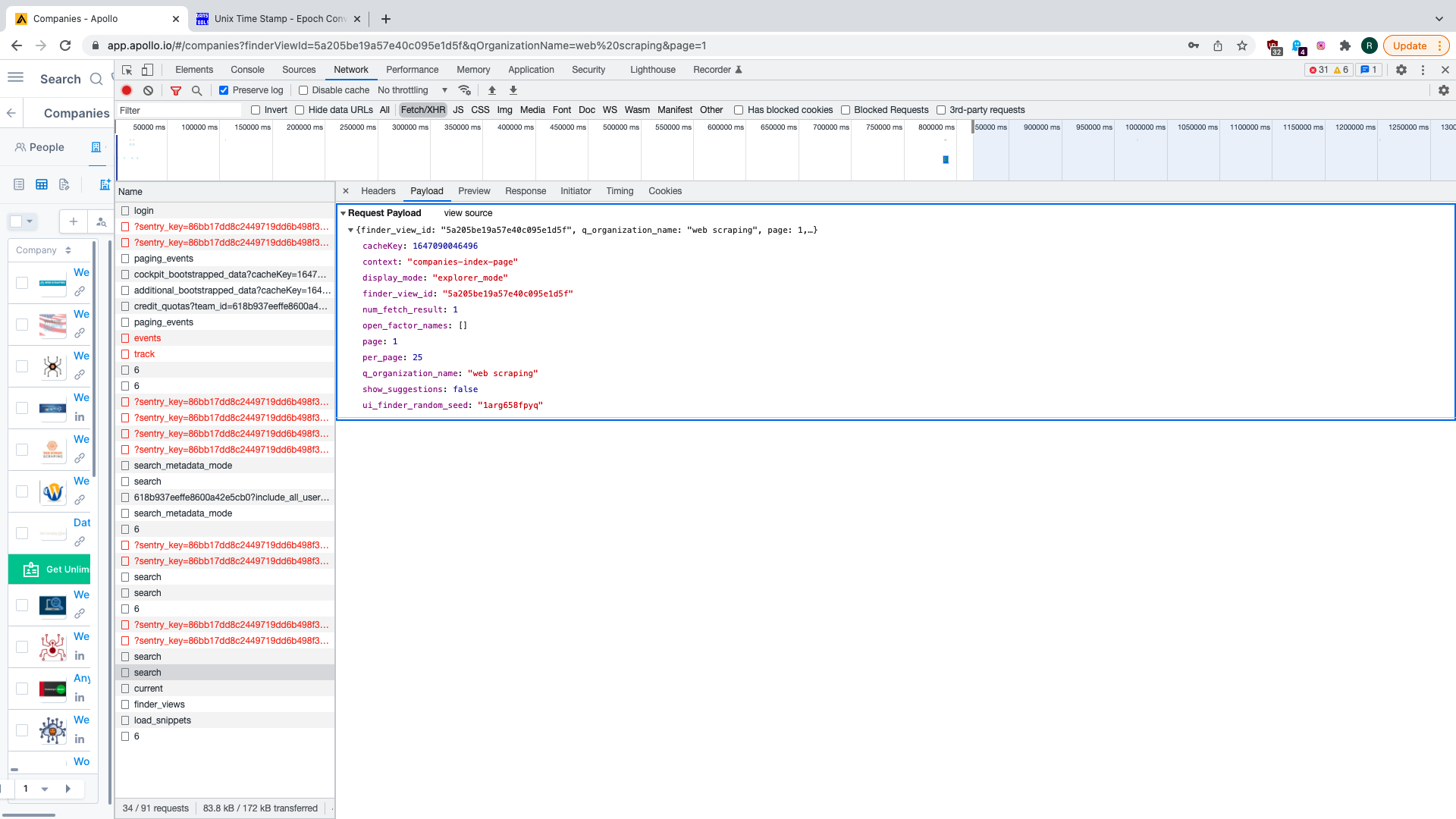Open network conditions wifi icon
This screenshot has width=1456, height=819.
(x=465, y=90)
